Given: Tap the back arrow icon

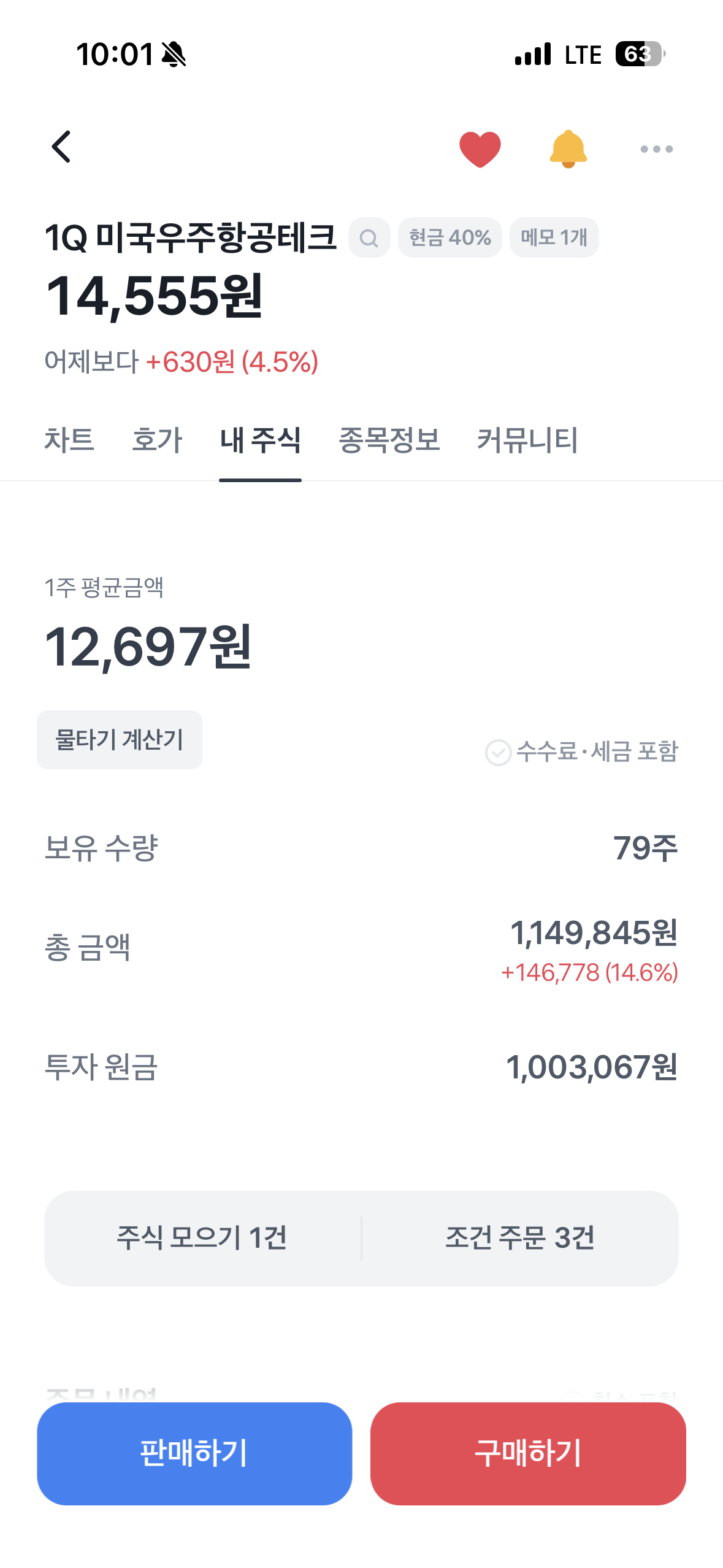Looking at the screenshot, I should point(61,147).
